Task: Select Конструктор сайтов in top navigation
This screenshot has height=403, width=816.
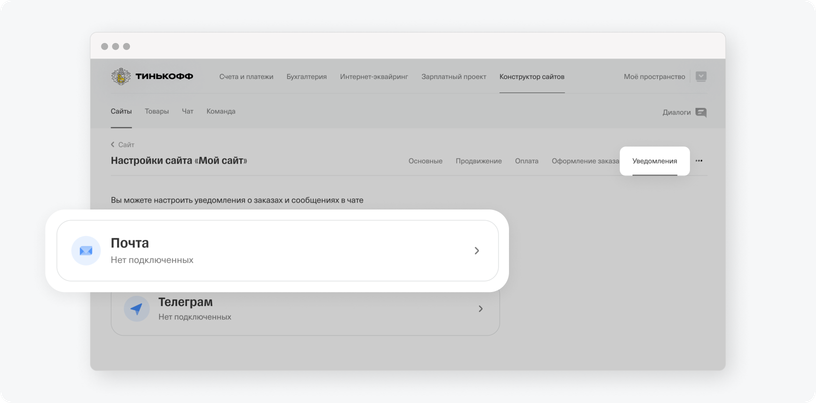Action: pos(532,77)
